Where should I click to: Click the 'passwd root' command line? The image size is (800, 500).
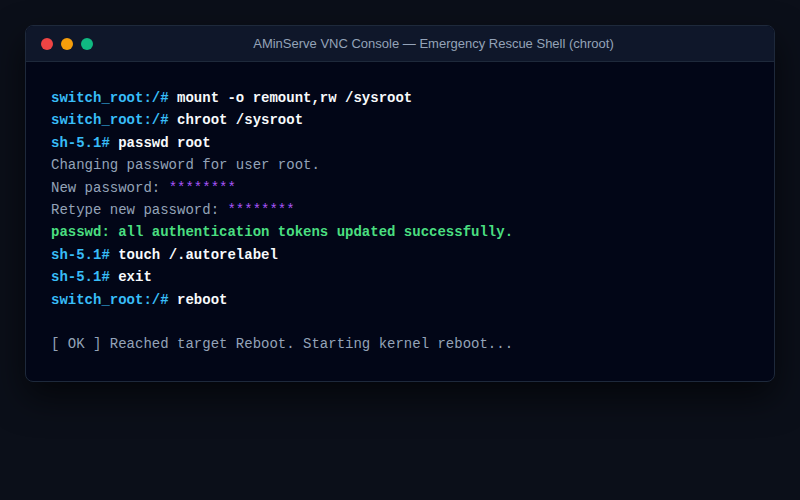(x=164, y=142)
